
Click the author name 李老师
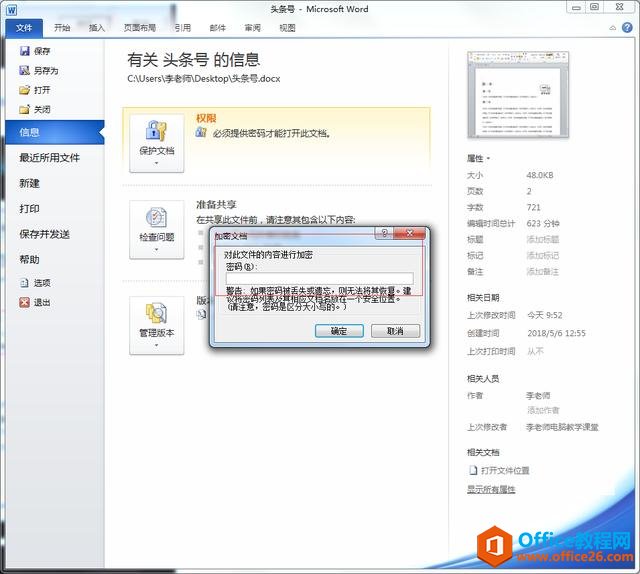coord(538,395)
